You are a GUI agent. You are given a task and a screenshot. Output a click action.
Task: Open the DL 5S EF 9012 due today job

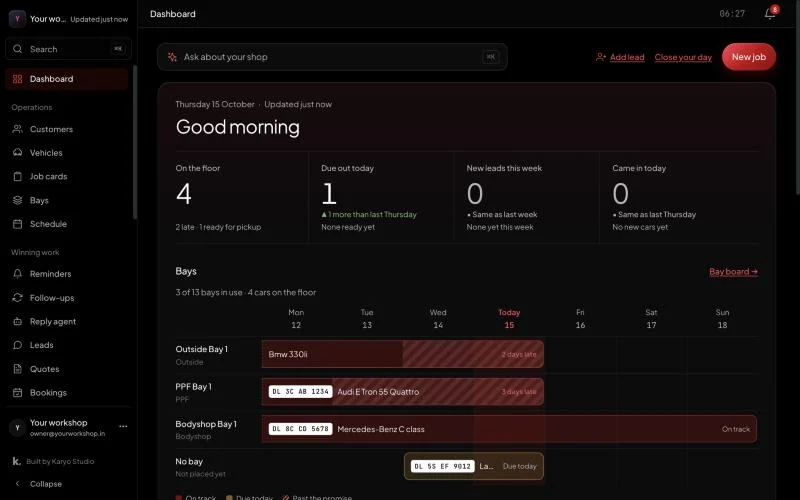point(474,466)
